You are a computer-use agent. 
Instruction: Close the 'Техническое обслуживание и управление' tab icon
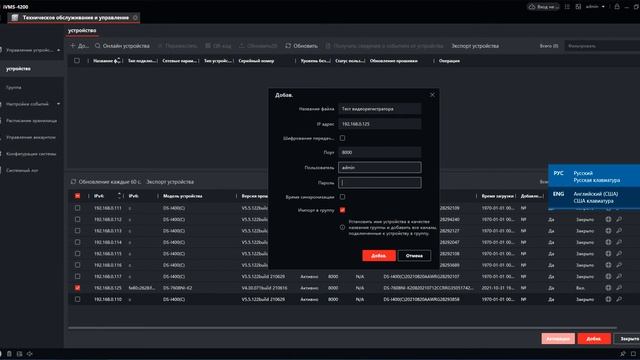pyautogui.click(x=135, y=18)
